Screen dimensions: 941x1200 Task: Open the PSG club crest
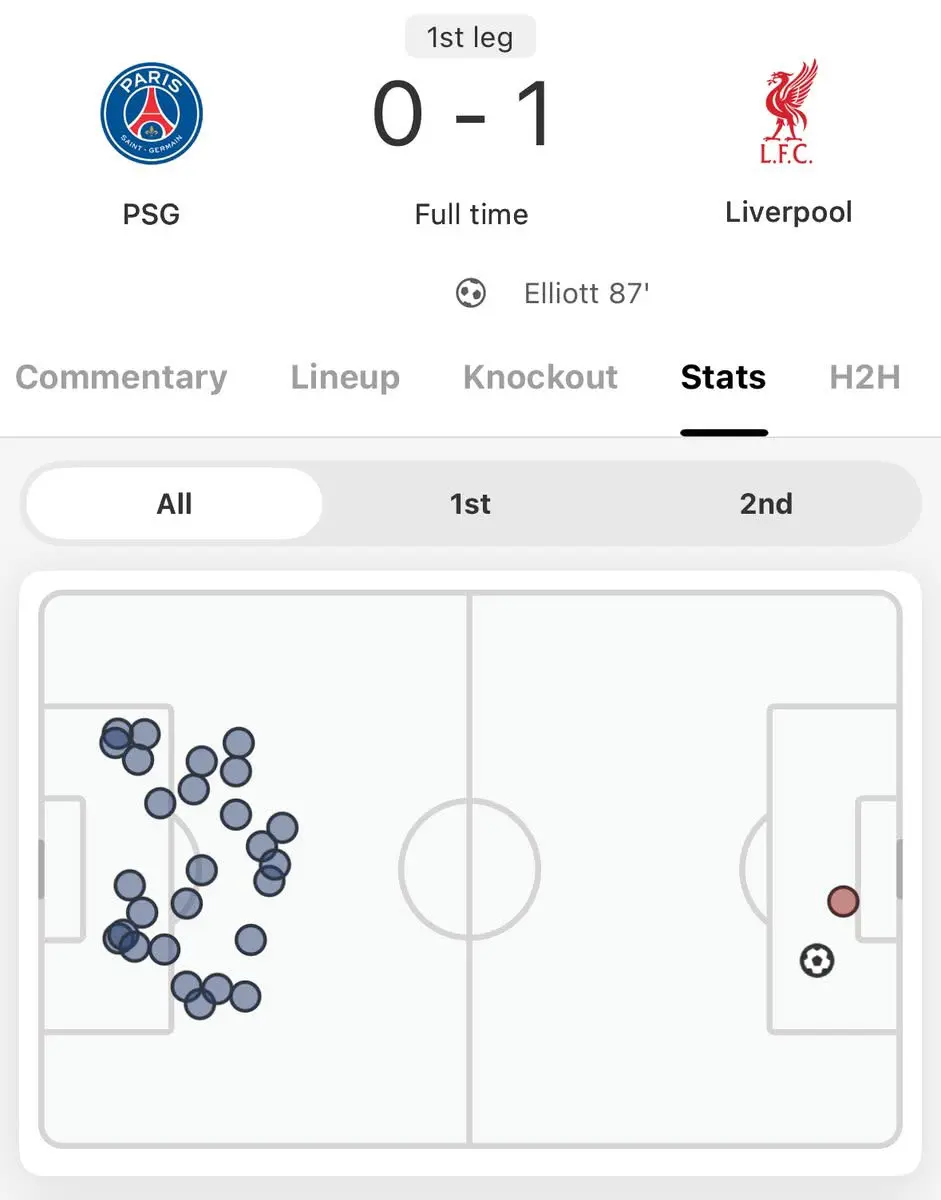click(x=152, y=112)
